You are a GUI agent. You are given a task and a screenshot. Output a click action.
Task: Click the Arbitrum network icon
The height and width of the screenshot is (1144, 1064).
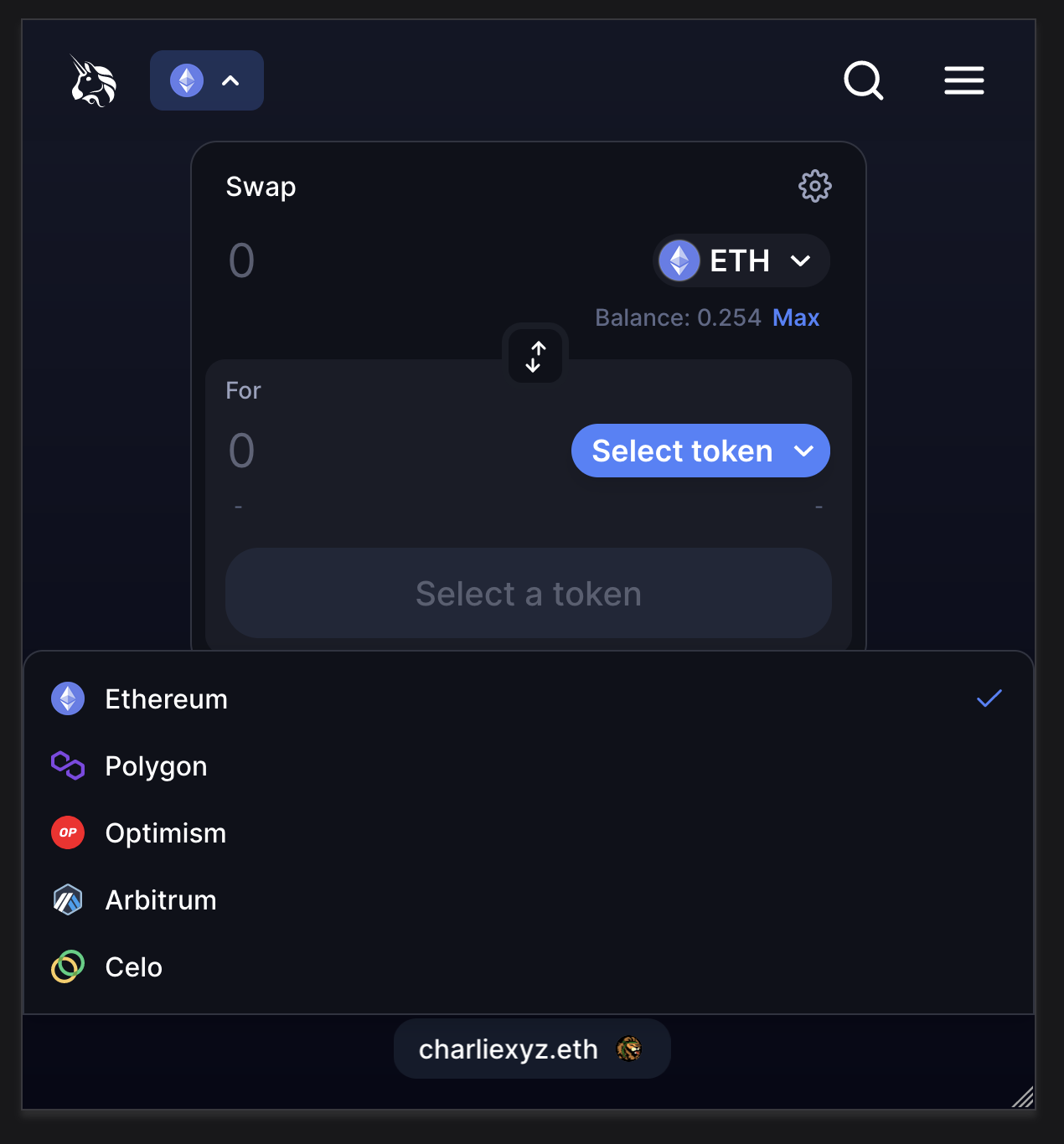(x=67, y=899)
